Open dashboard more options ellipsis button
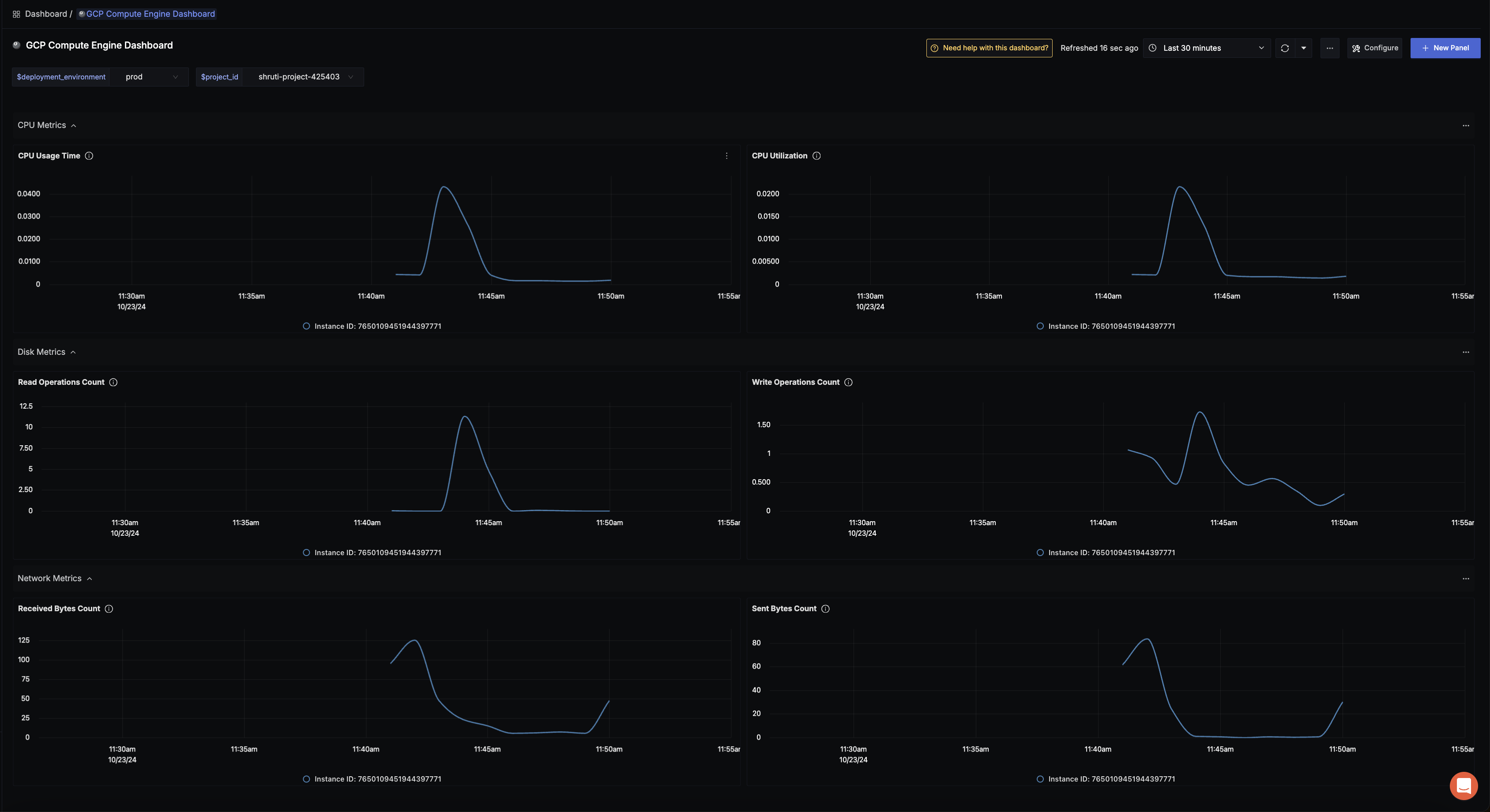Screen dimensions: 1490x812 click(1330, 48)
